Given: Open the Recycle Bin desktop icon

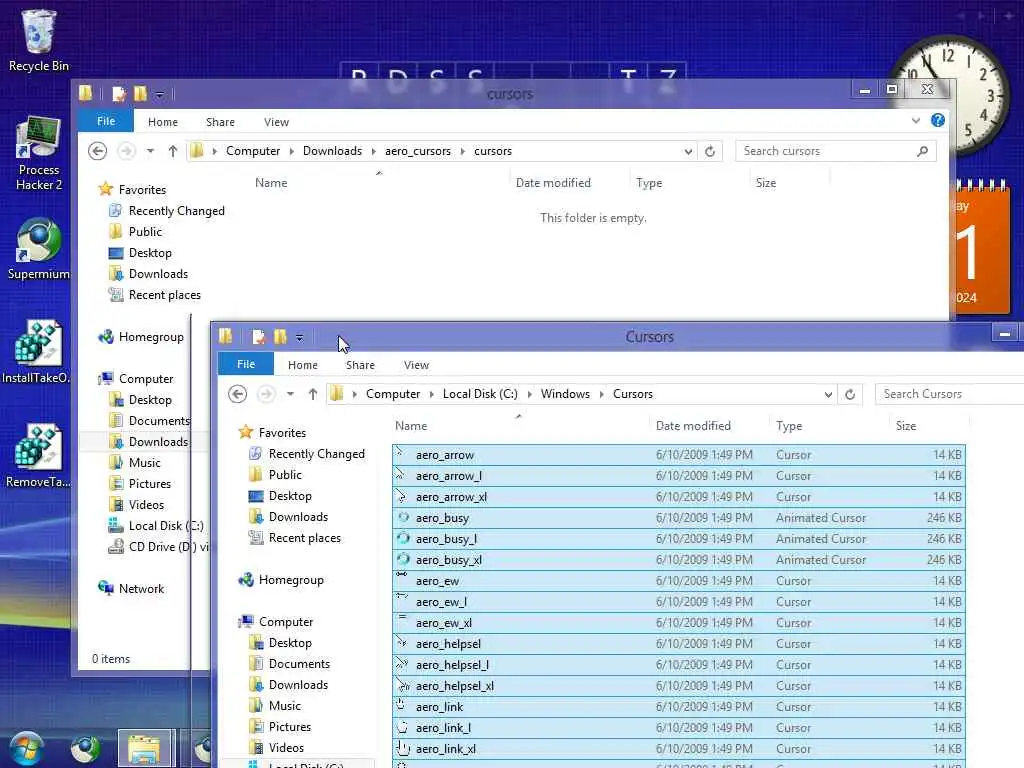Looking at the screenshot, I should (38, 40).
